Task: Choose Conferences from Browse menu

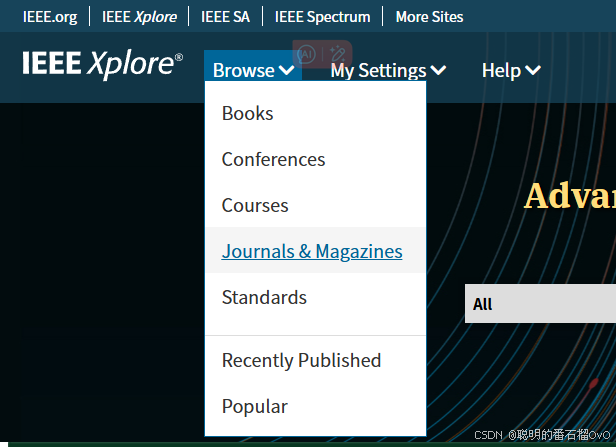Action: point(273,159)
